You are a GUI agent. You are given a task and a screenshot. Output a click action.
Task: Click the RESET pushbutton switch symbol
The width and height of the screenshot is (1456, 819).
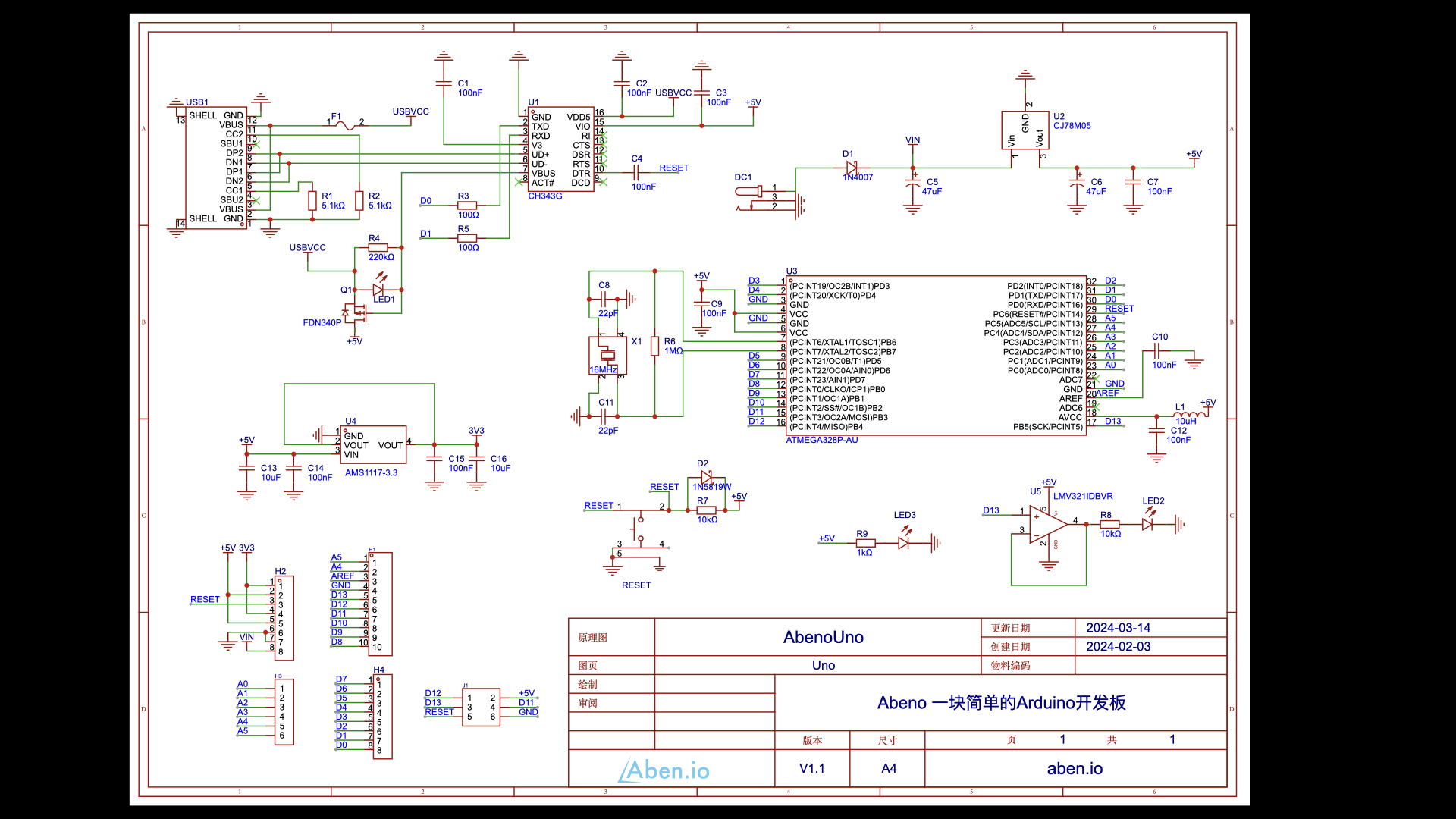[x=639, y=530]
